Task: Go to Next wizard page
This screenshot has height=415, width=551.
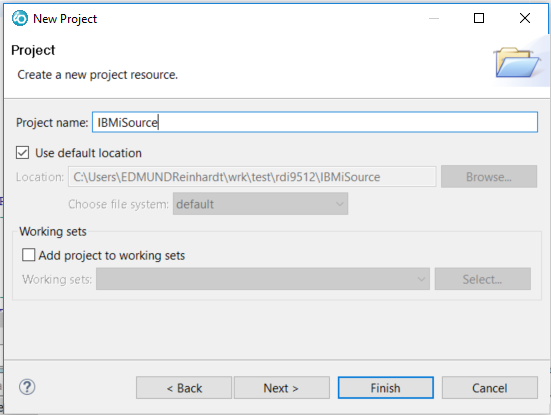Action: (282, 388)
